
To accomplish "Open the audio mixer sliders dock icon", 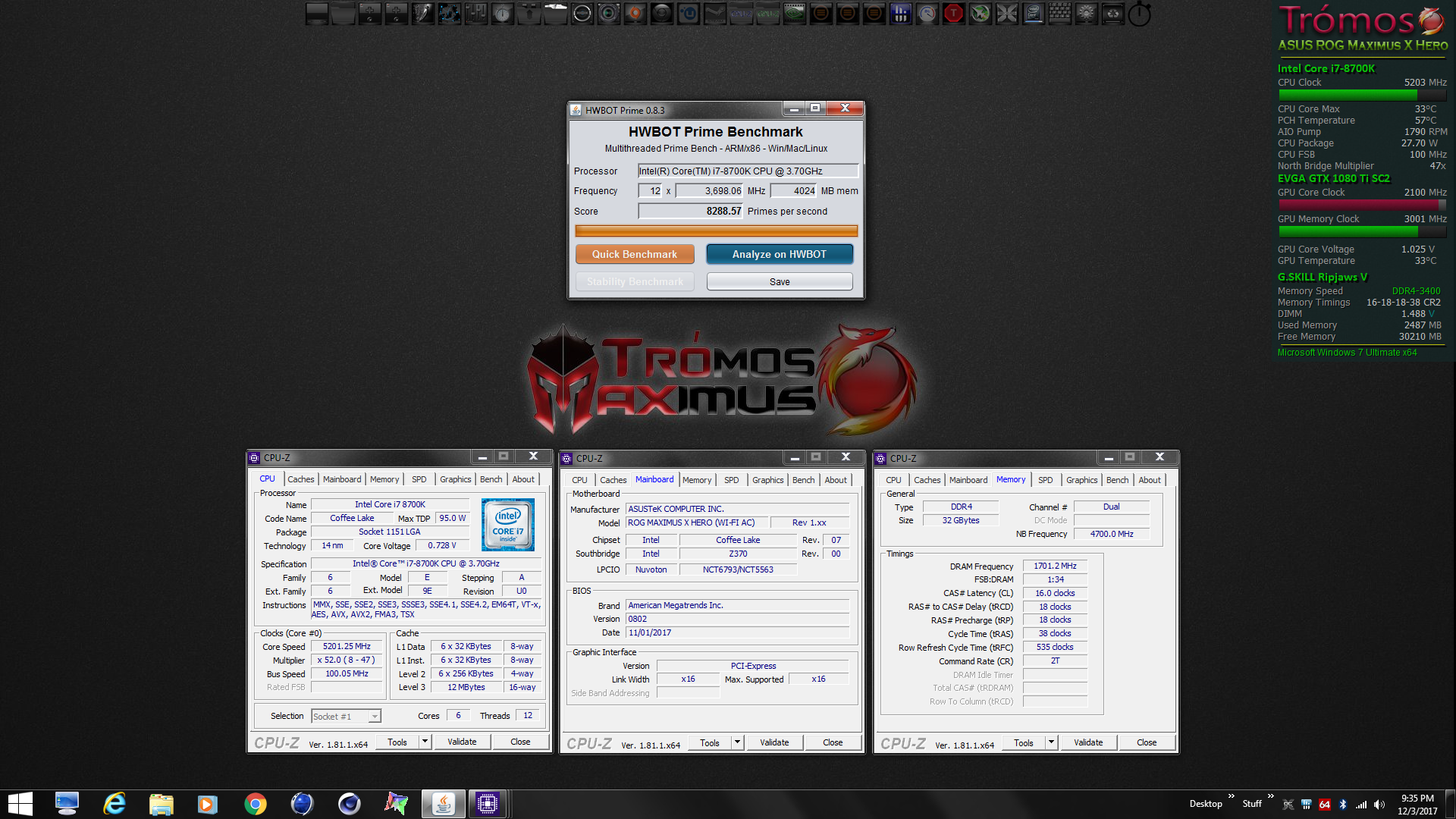I will [476, 14].
